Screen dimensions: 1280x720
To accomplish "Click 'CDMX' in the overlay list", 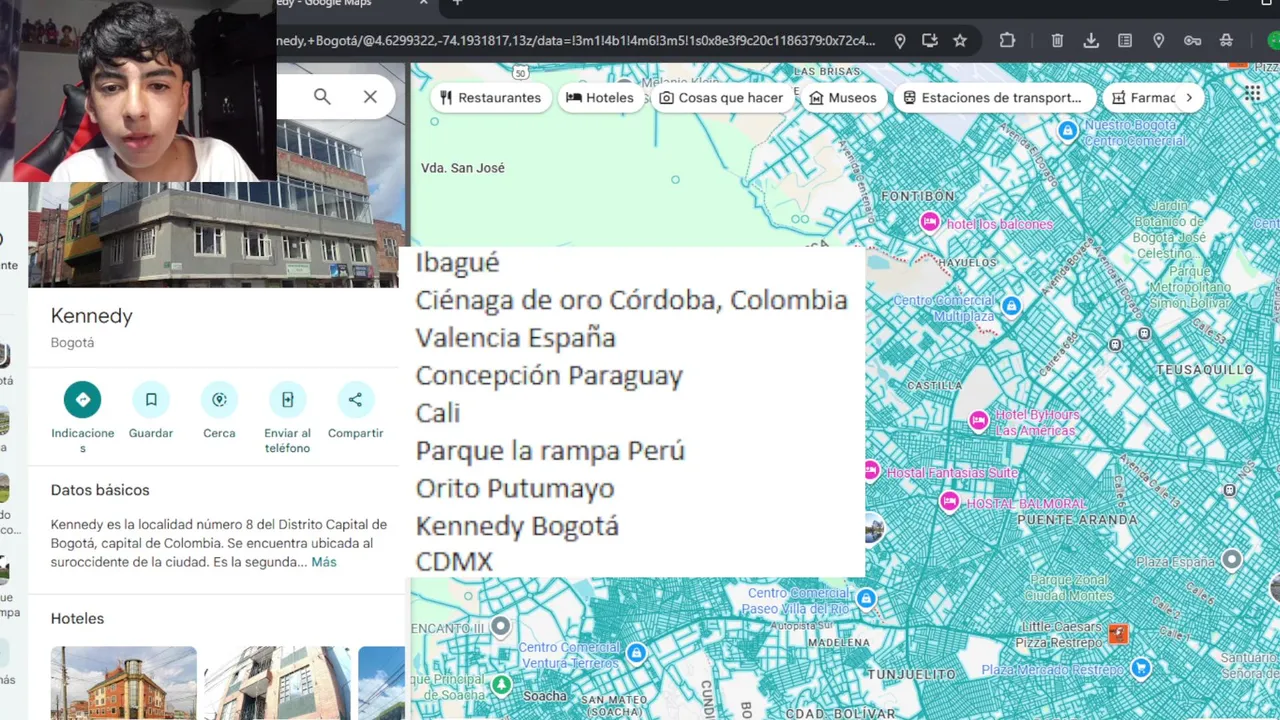I will [x=454, y=562].
